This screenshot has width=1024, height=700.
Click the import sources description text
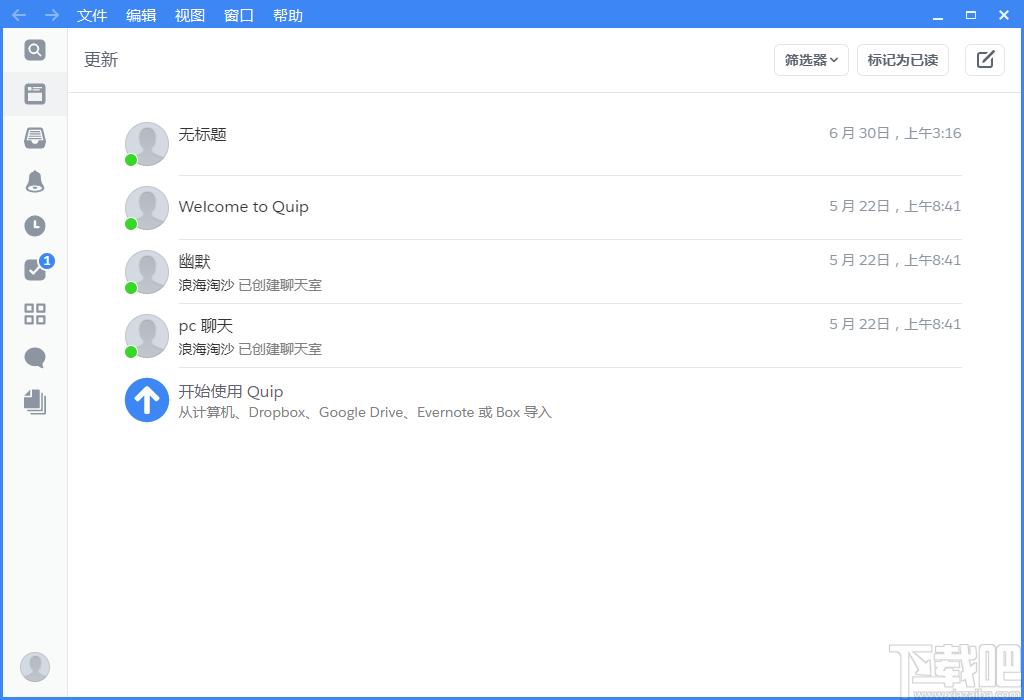point(365,413)
